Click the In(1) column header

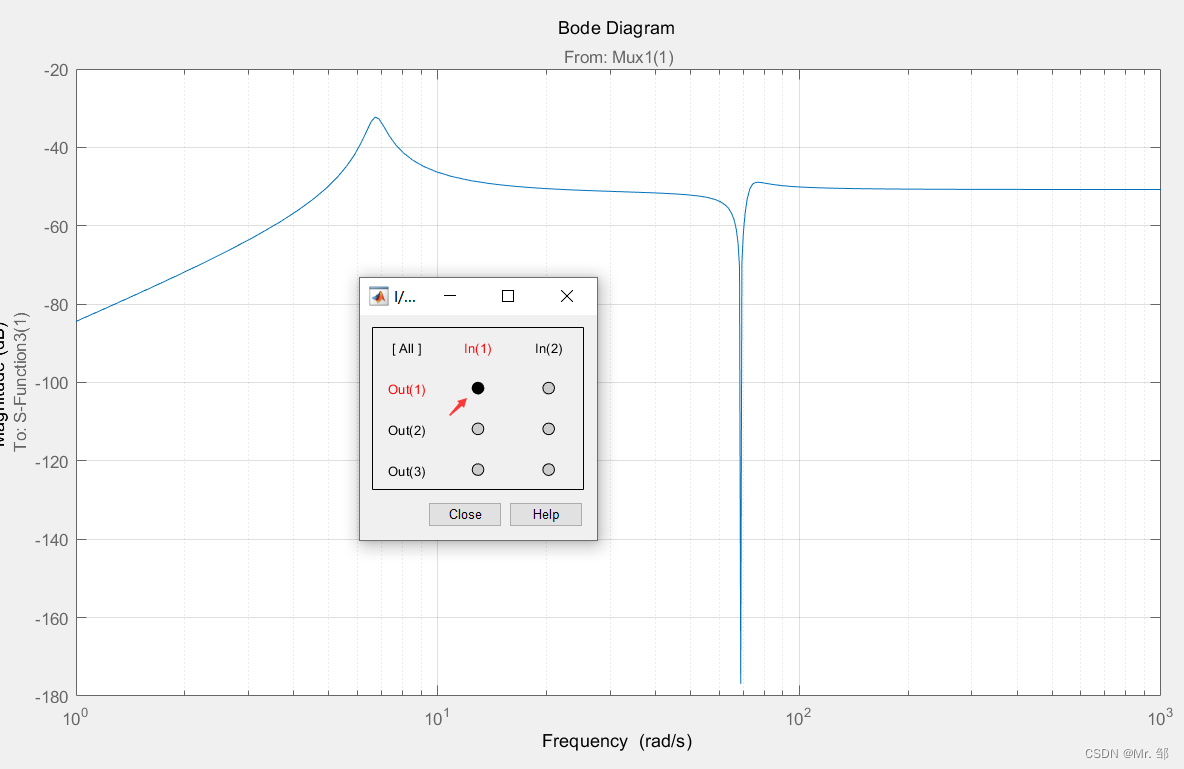(x=477, y=348)
